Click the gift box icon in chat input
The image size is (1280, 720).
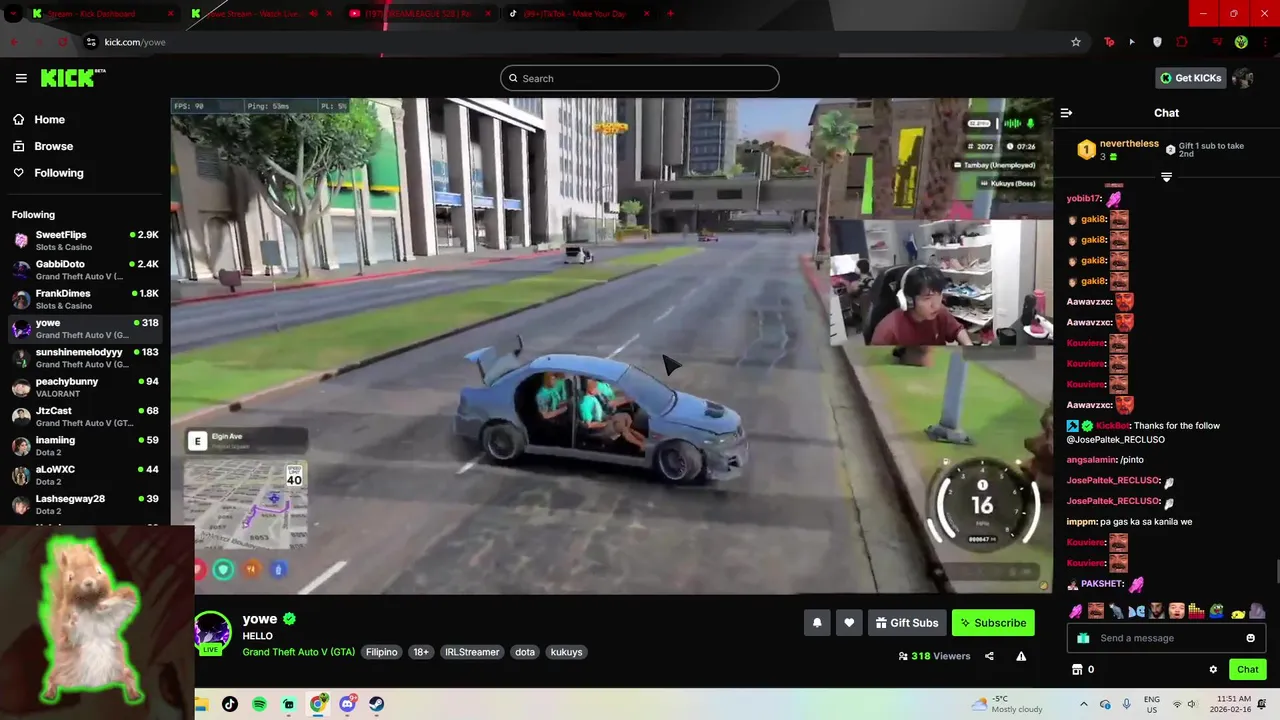[x=1083, y=638]
